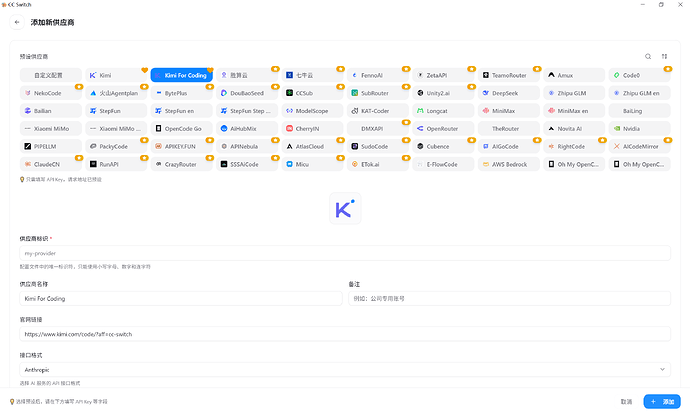Select the PIPELLM preset

51,147
